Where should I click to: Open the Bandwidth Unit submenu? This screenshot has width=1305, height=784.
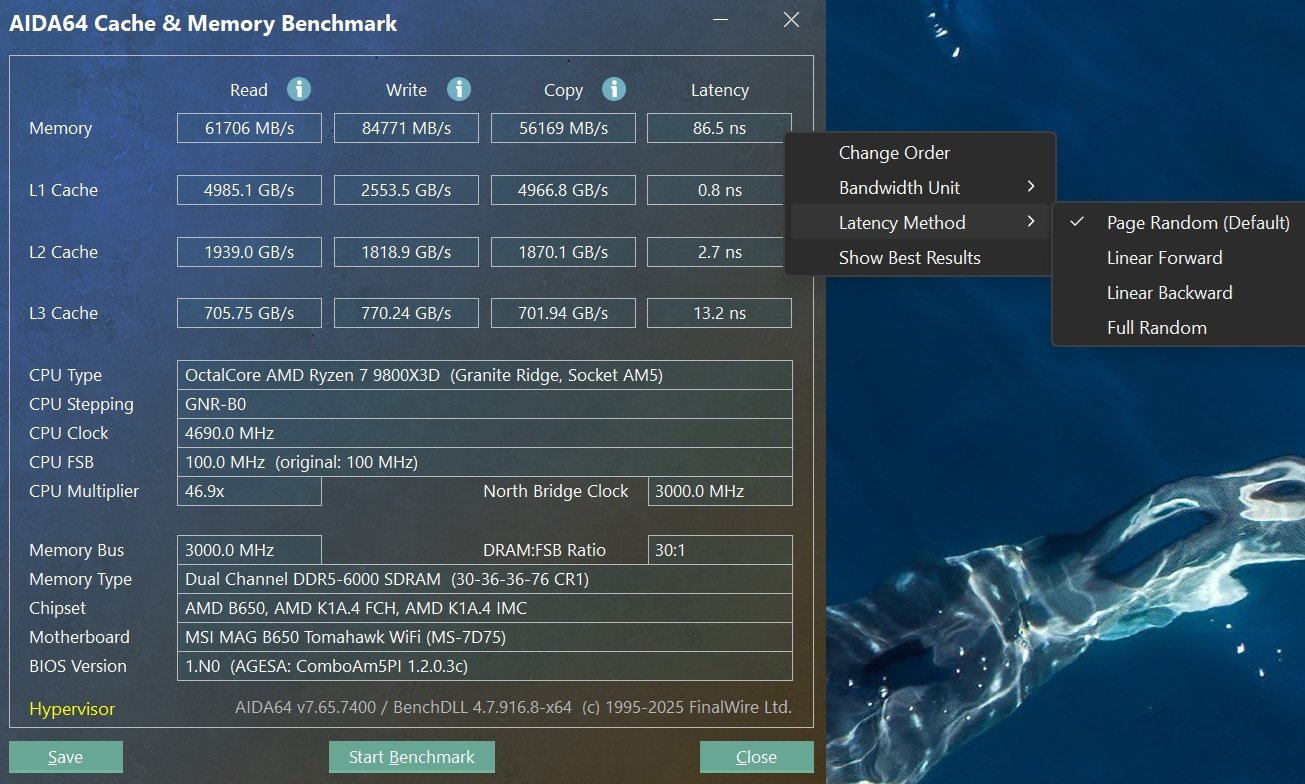pyautogui.click(x=920, y=188)
